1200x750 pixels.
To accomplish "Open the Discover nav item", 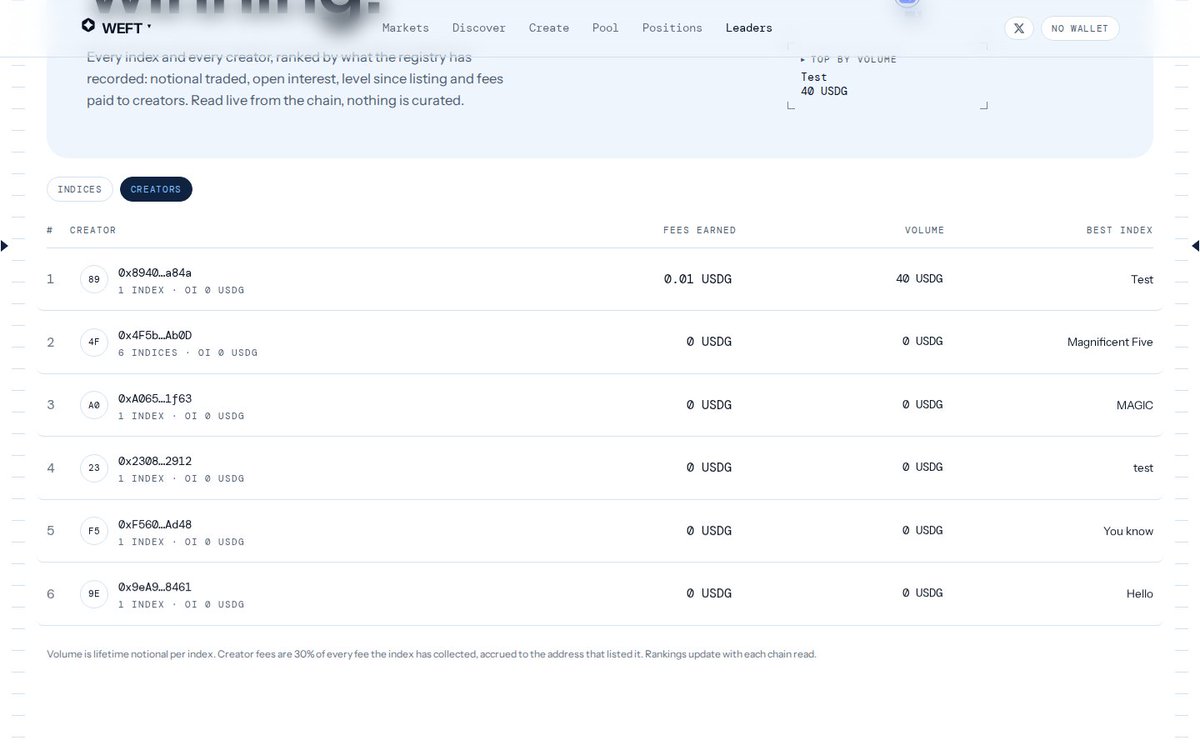I will [x=479, y=28].
